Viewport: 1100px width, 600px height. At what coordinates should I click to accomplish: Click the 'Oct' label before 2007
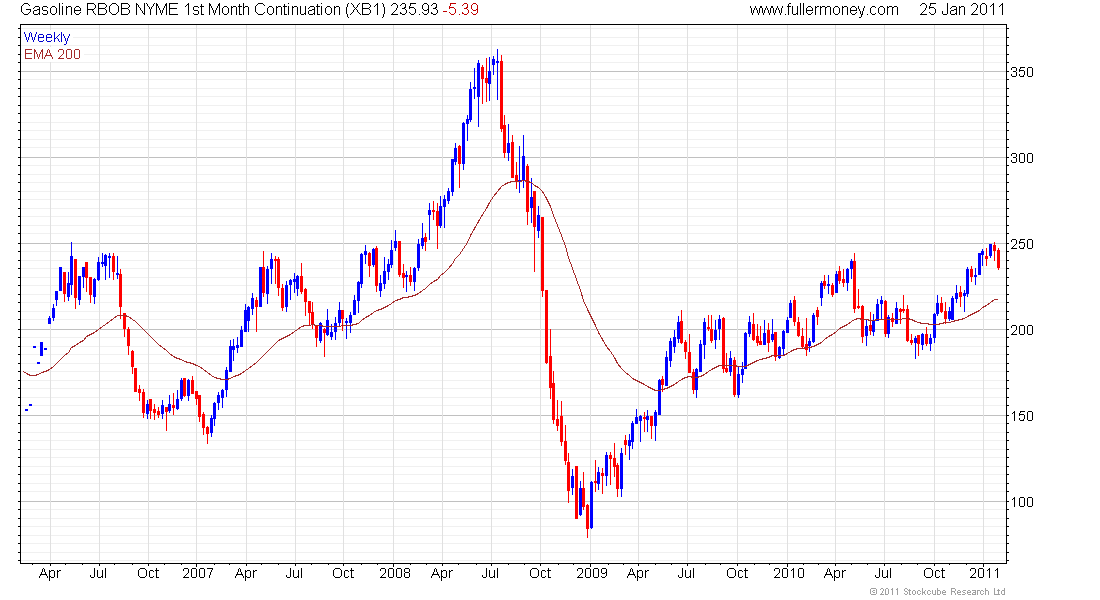point(148,573)
